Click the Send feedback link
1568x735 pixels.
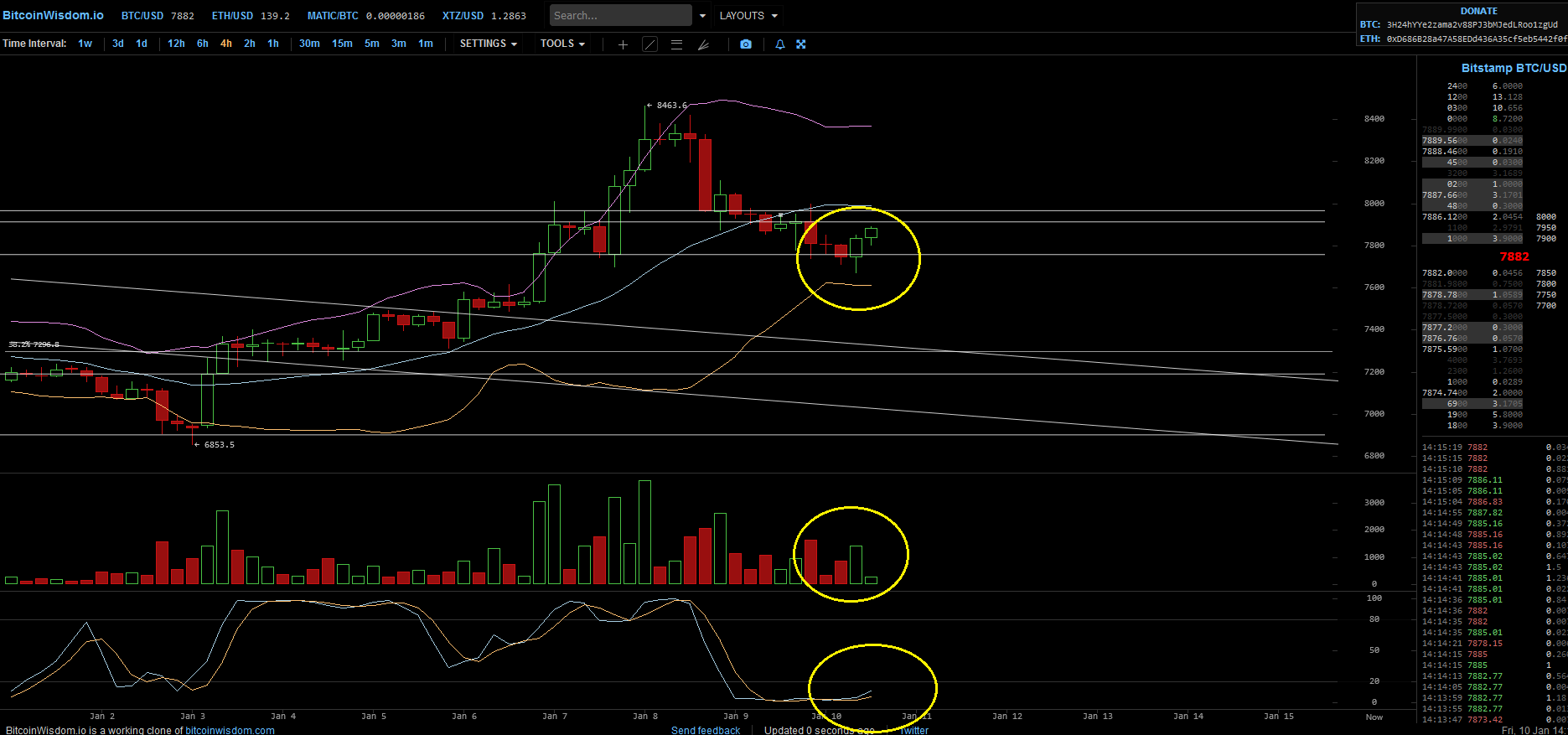[706, 730]
